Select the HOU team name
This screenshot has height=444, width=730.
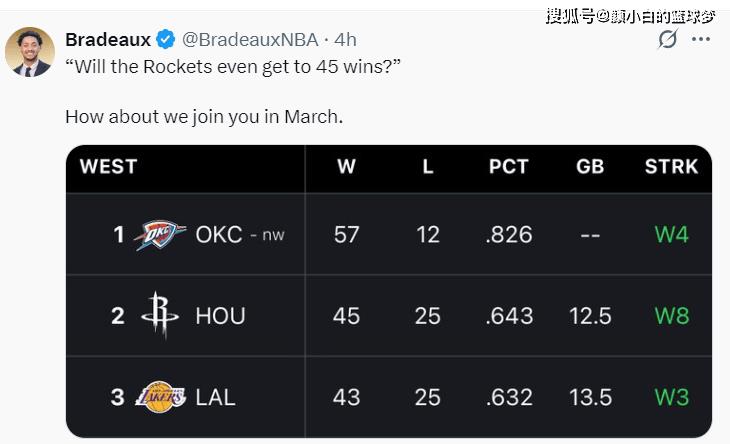tap(220, 316)
